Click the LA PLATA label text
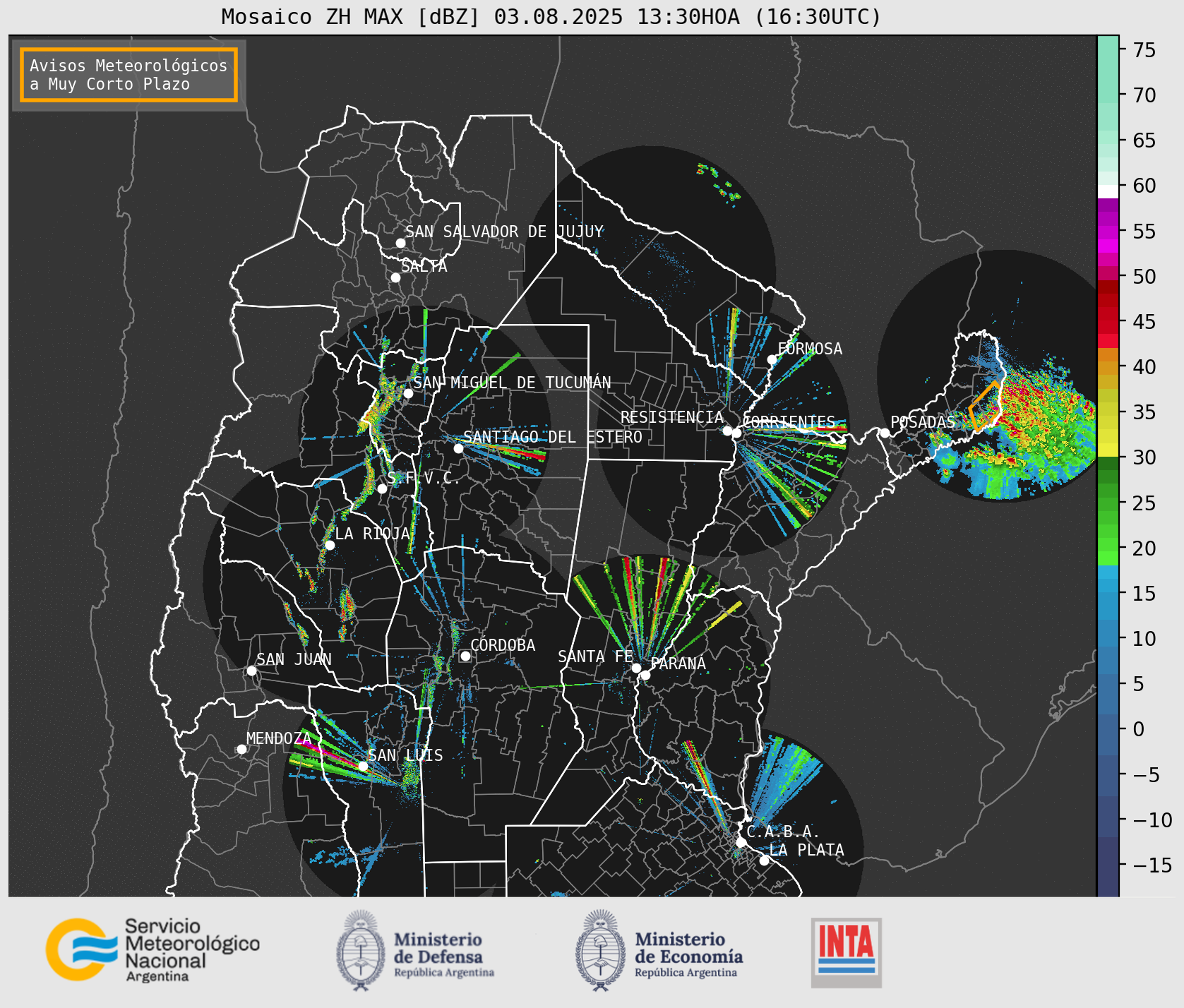The image size is (1184, 1008). (x=806, y=850)
